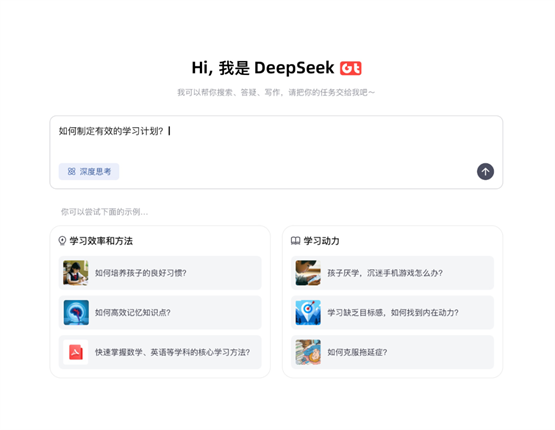Viewport: 555px width, 430px height.
Task: Click the 你可以尝试下面的示例 hint text
Action: (x=104, y=212)
